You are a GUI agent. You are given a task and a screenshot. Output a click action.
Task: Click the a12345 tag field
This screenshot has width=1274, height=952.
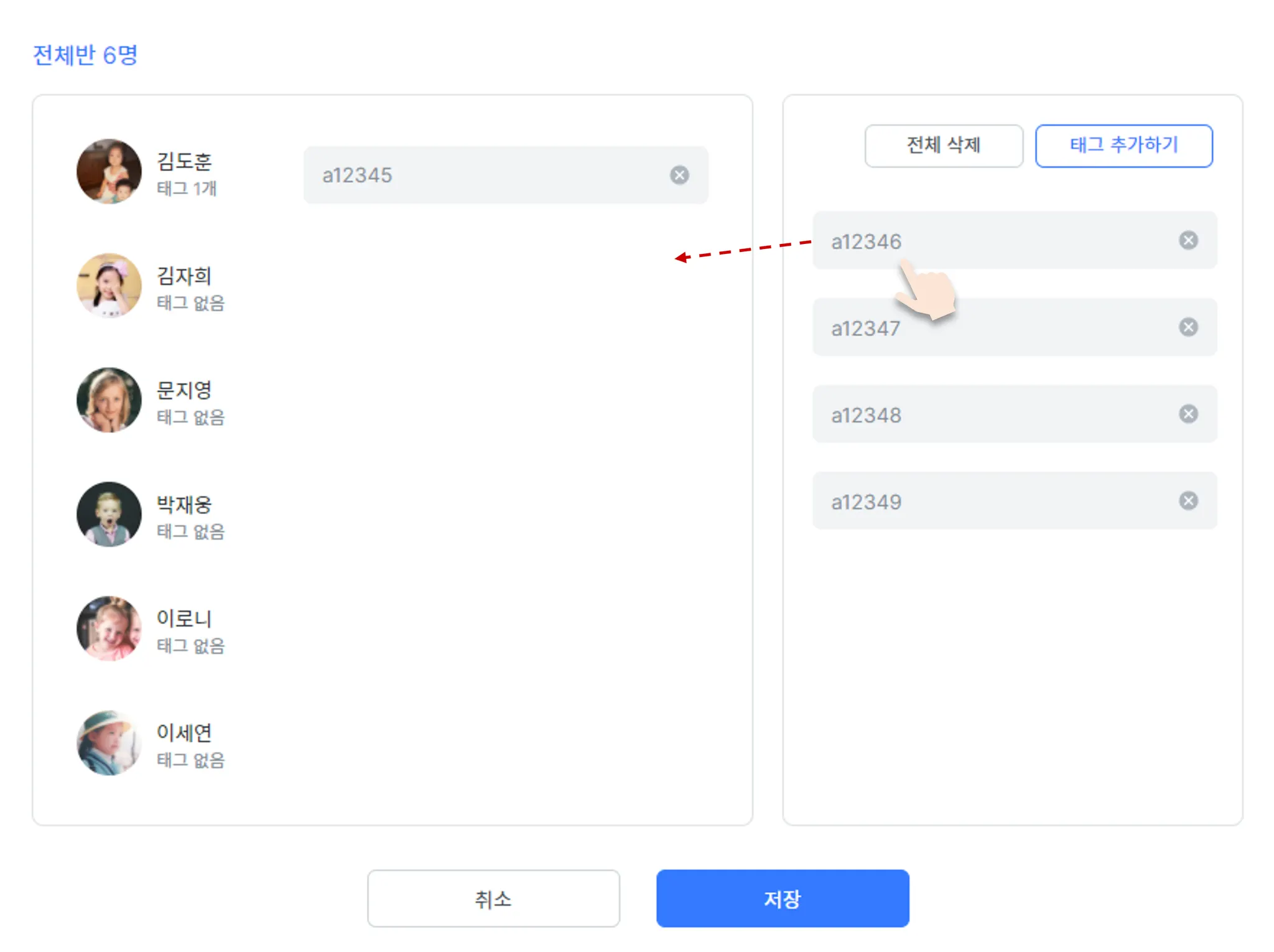point(485,175)
